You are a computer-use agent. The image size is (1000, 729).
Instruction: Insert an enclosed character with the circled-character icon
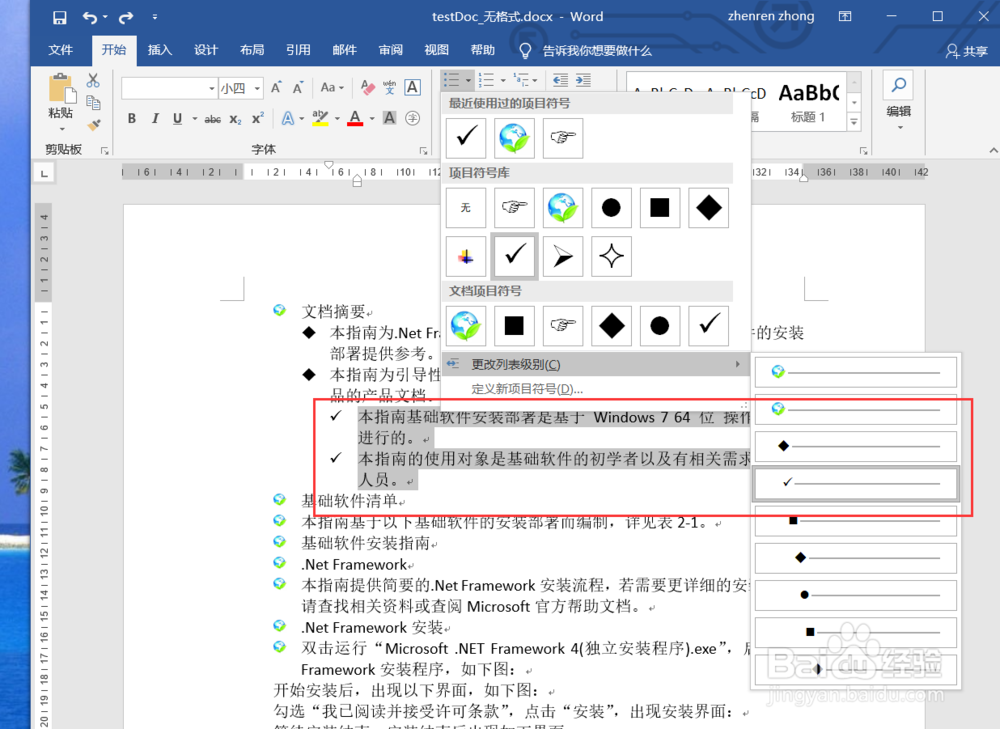(x=413, y=118)
